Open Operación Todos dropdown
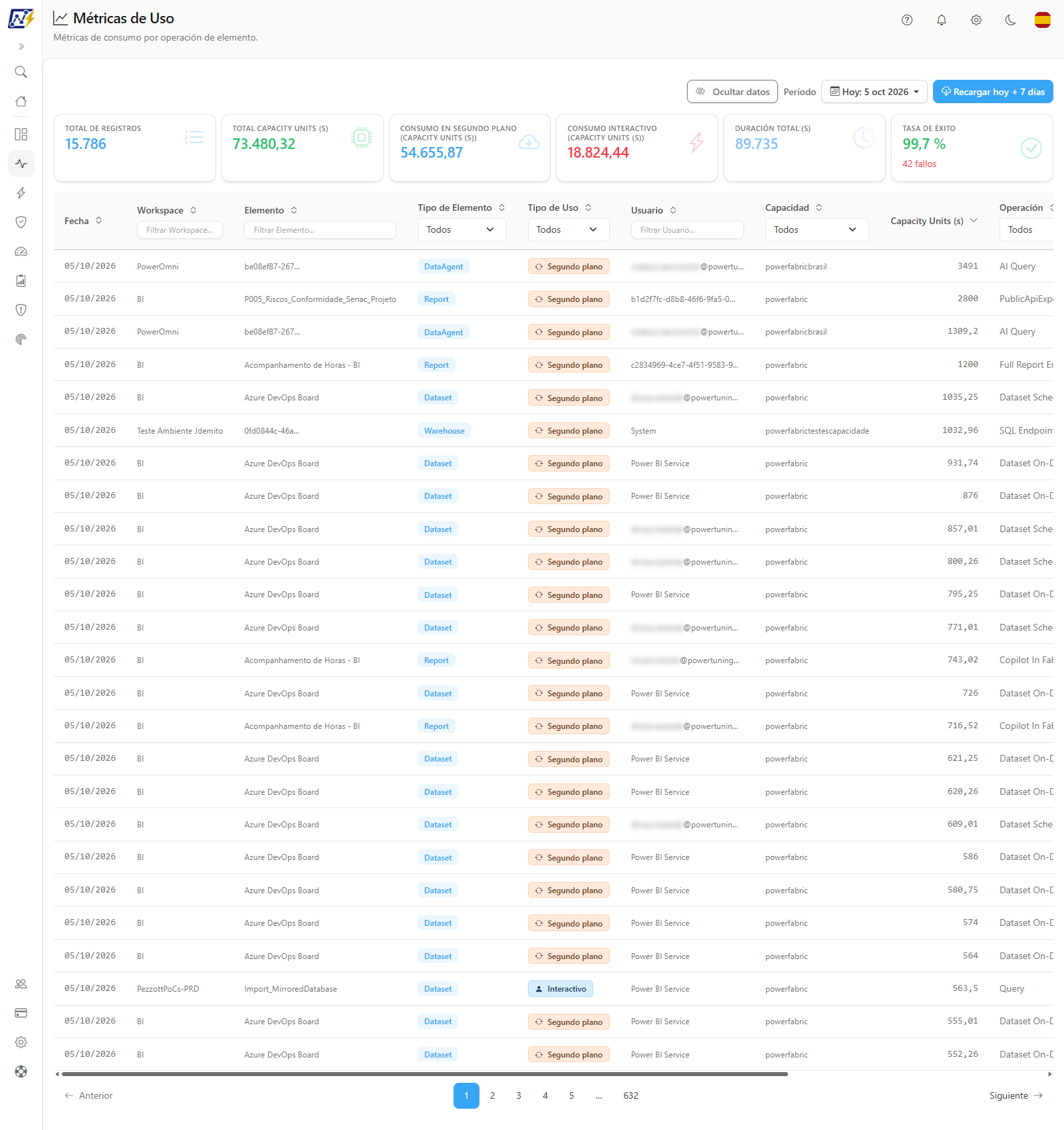This screenshot has width=1064, height=1130. [x=1026, y=229]
